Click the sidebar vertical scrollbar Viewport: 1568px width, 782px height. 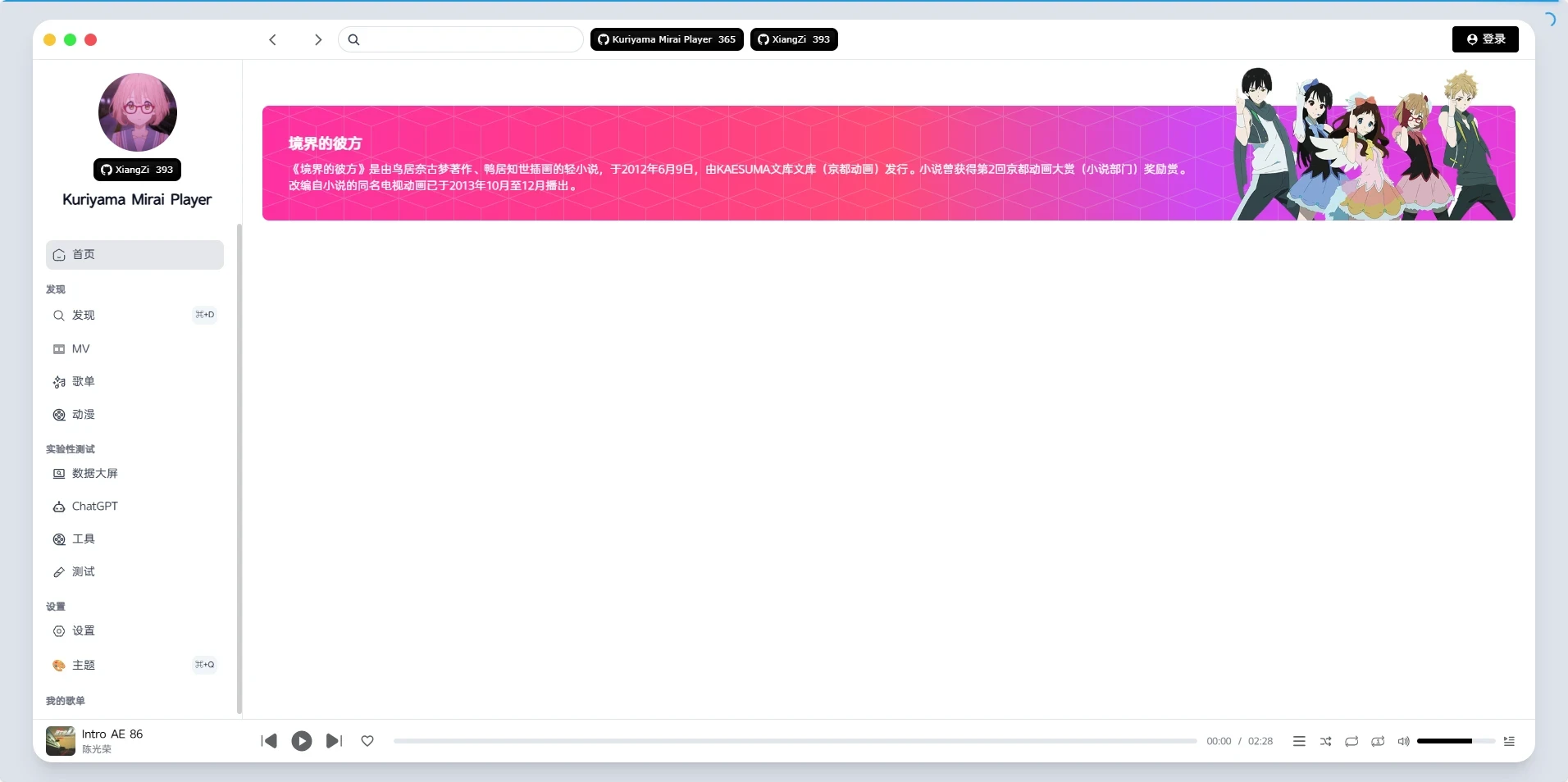(x=239, y=469)
